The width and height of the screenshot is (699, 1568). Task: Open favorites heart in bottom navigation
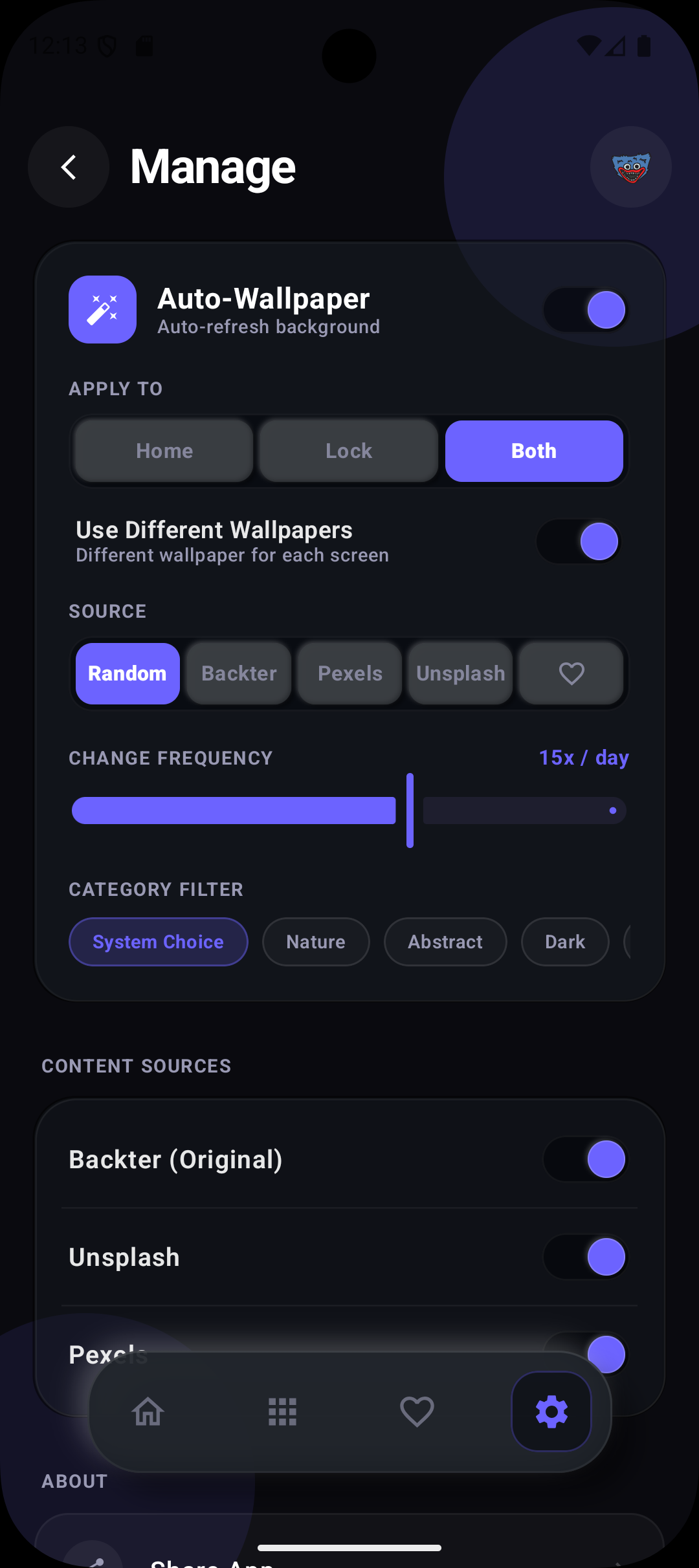[x=417, y=1411]
